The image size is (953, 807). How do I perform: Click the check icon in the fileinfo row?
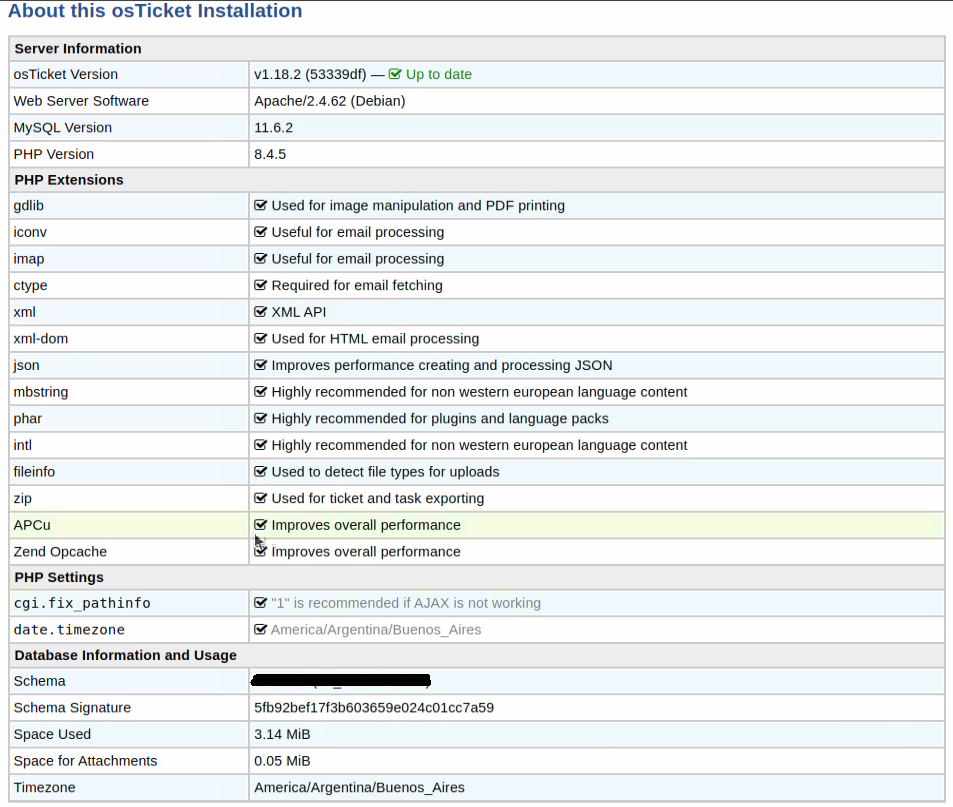(x=261, y=471)
